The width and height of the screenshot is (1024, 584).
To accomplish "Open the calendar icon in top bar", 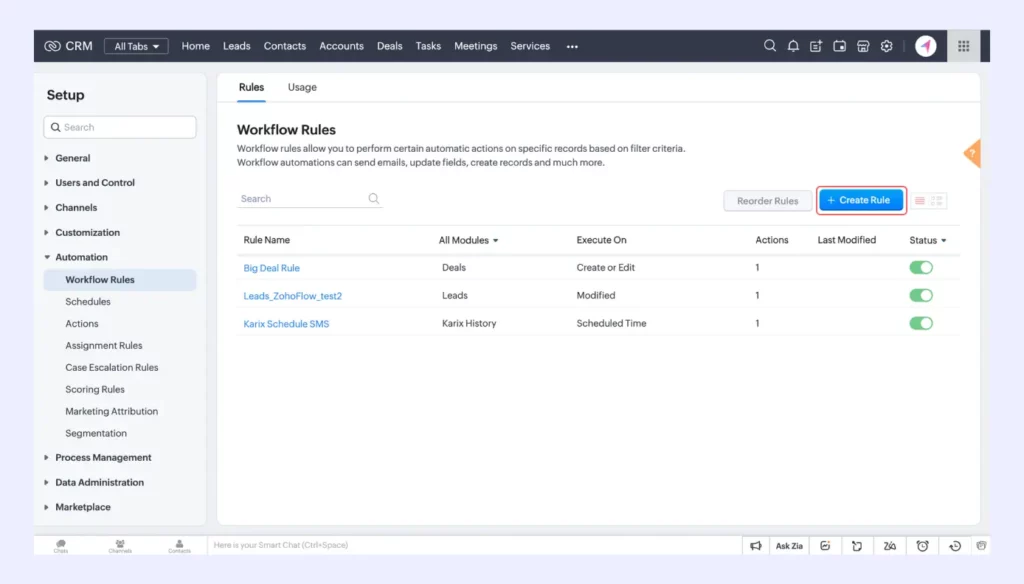I will 840,46.
